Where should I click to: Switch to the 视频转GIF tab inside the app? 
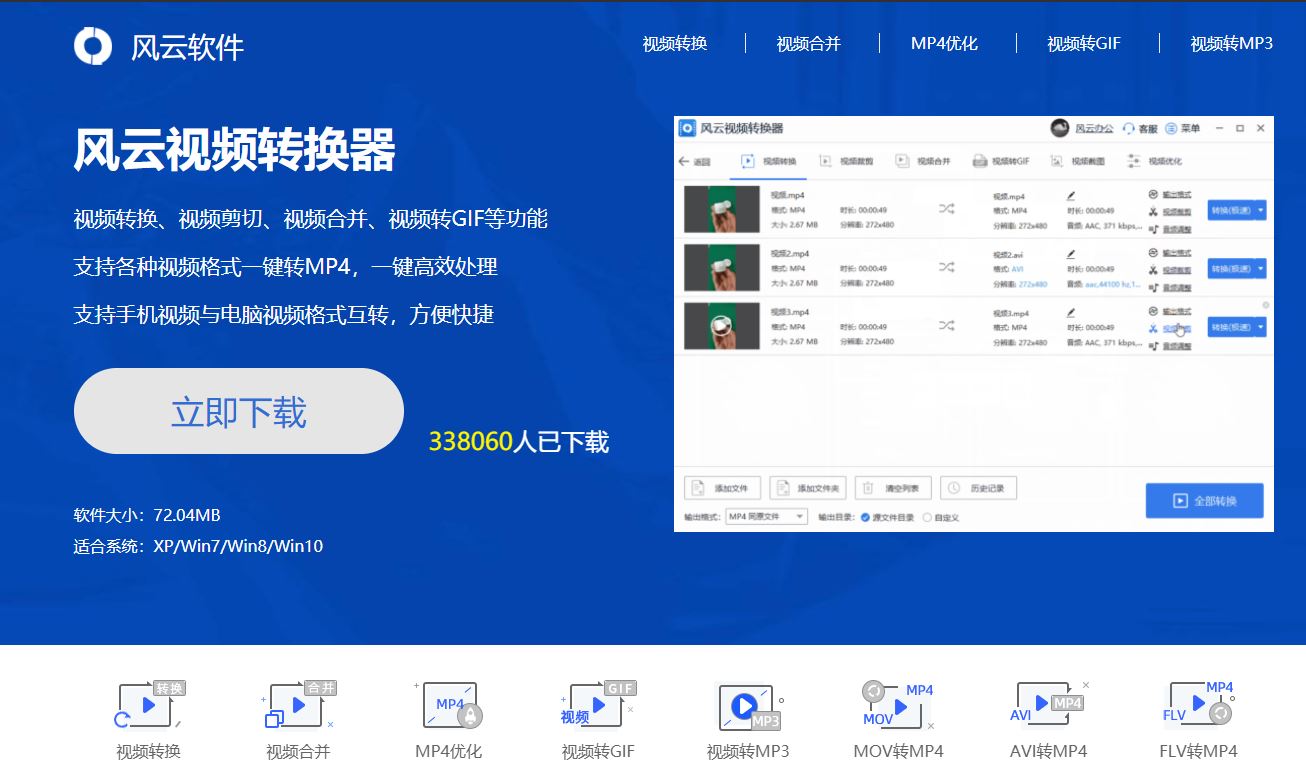(x=1001, y=161)
